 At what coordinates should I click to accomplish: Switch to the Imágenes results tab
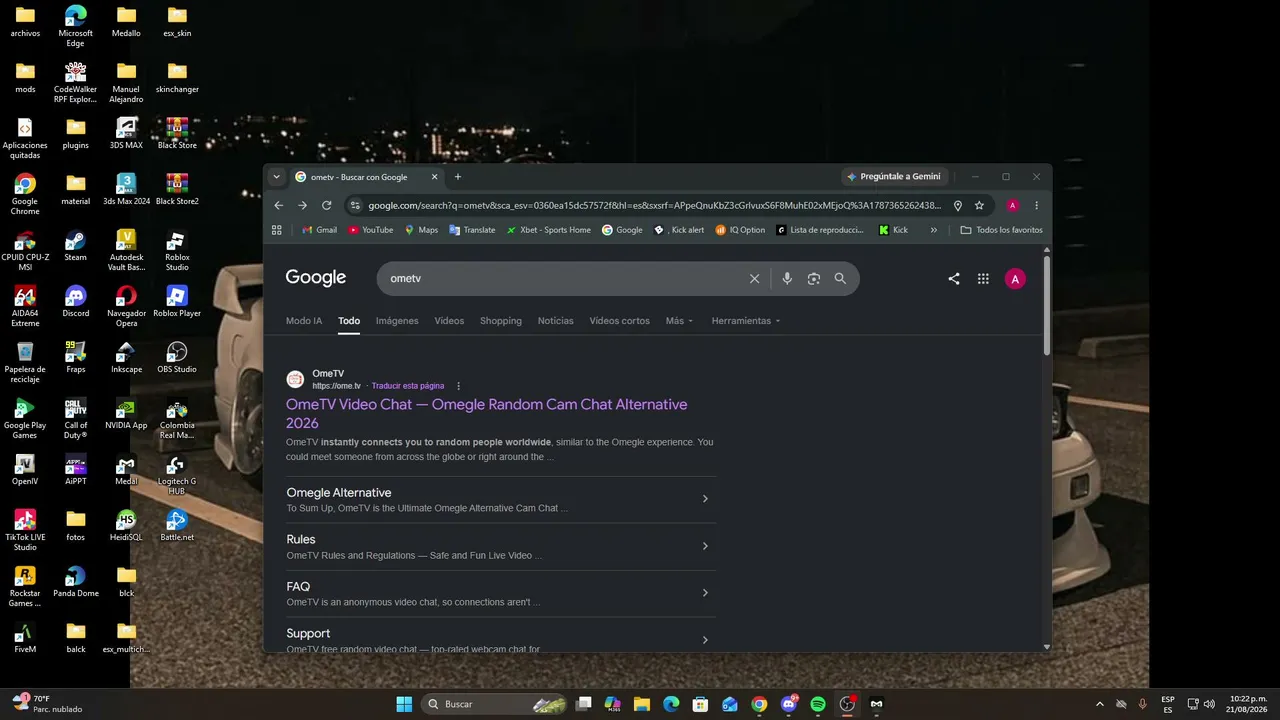click(x=397, y=321)
